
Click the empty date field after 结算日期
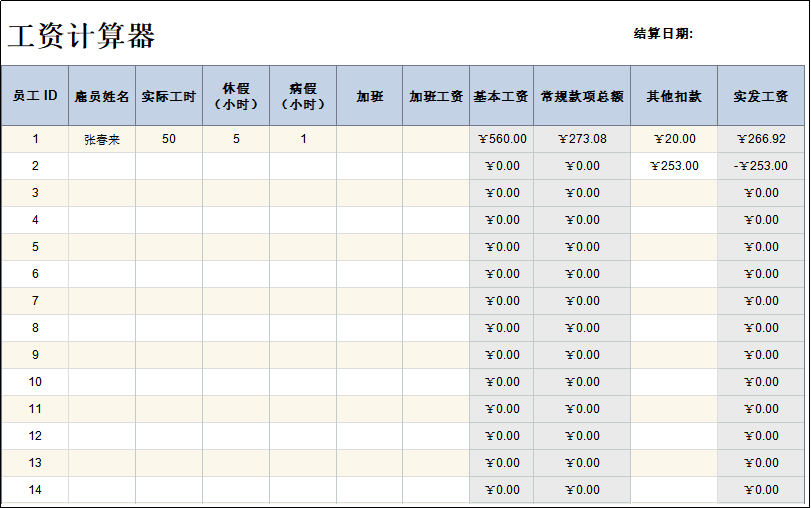[750, 34]
